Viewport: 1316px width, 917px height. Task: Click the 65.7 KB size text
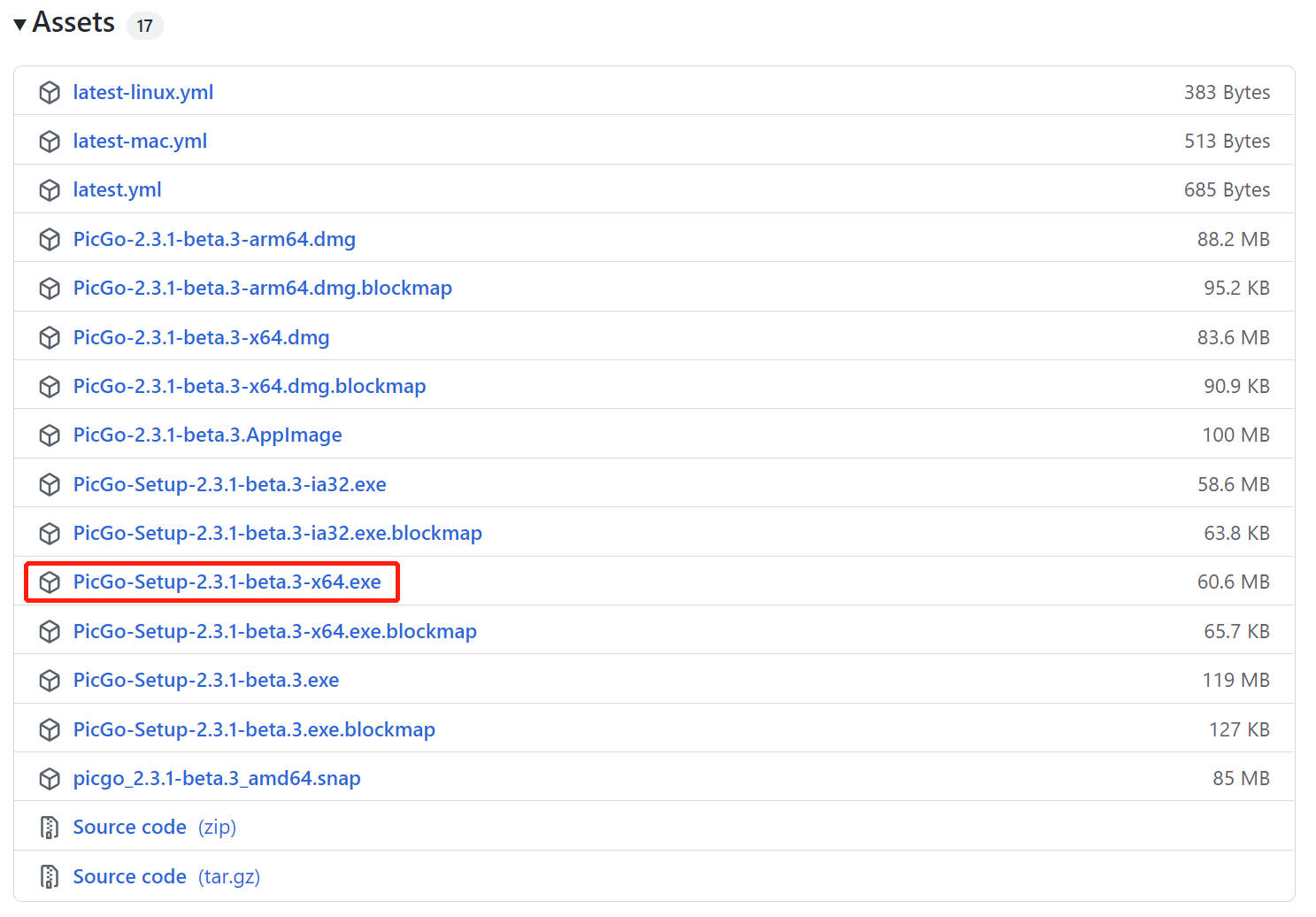1236,631
